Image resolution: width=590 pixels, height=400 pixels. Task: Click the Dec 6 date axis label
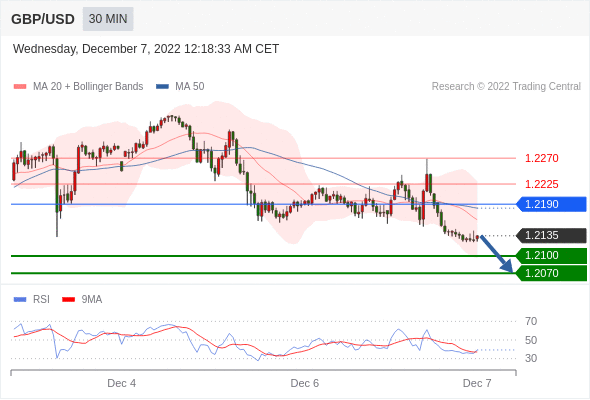304,383
